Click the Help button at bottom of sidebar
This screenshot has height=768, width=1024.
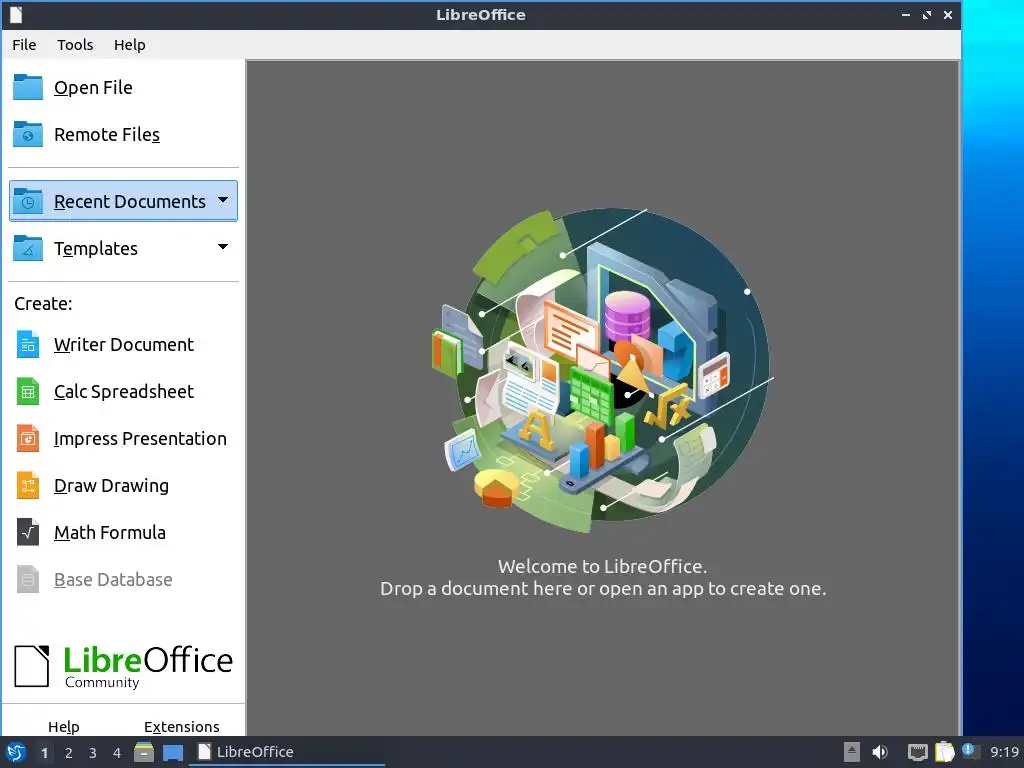[63, 726]
